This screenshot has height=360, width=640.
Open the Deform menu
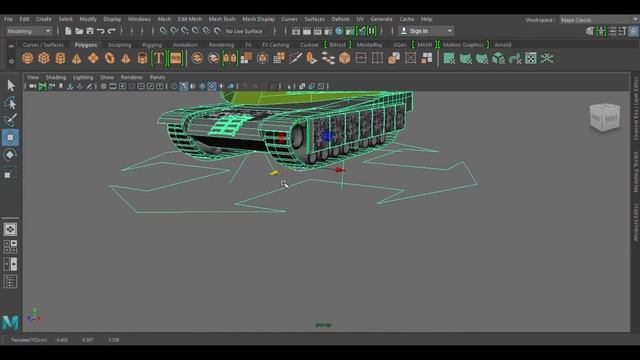tap(340, 19)
